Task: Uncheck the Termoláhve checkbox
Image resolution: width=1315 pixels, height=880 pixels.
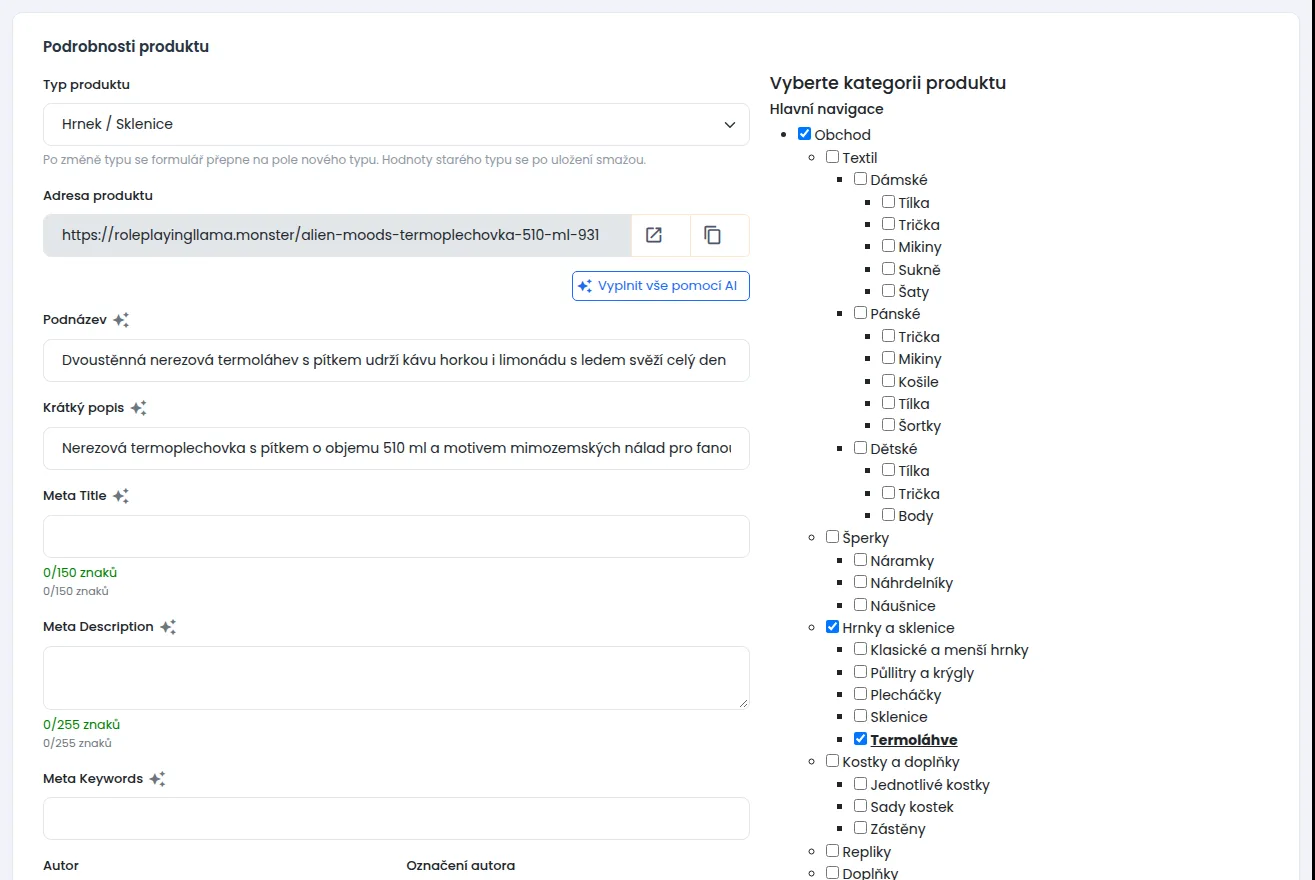Action: click(x=860, y=739)
